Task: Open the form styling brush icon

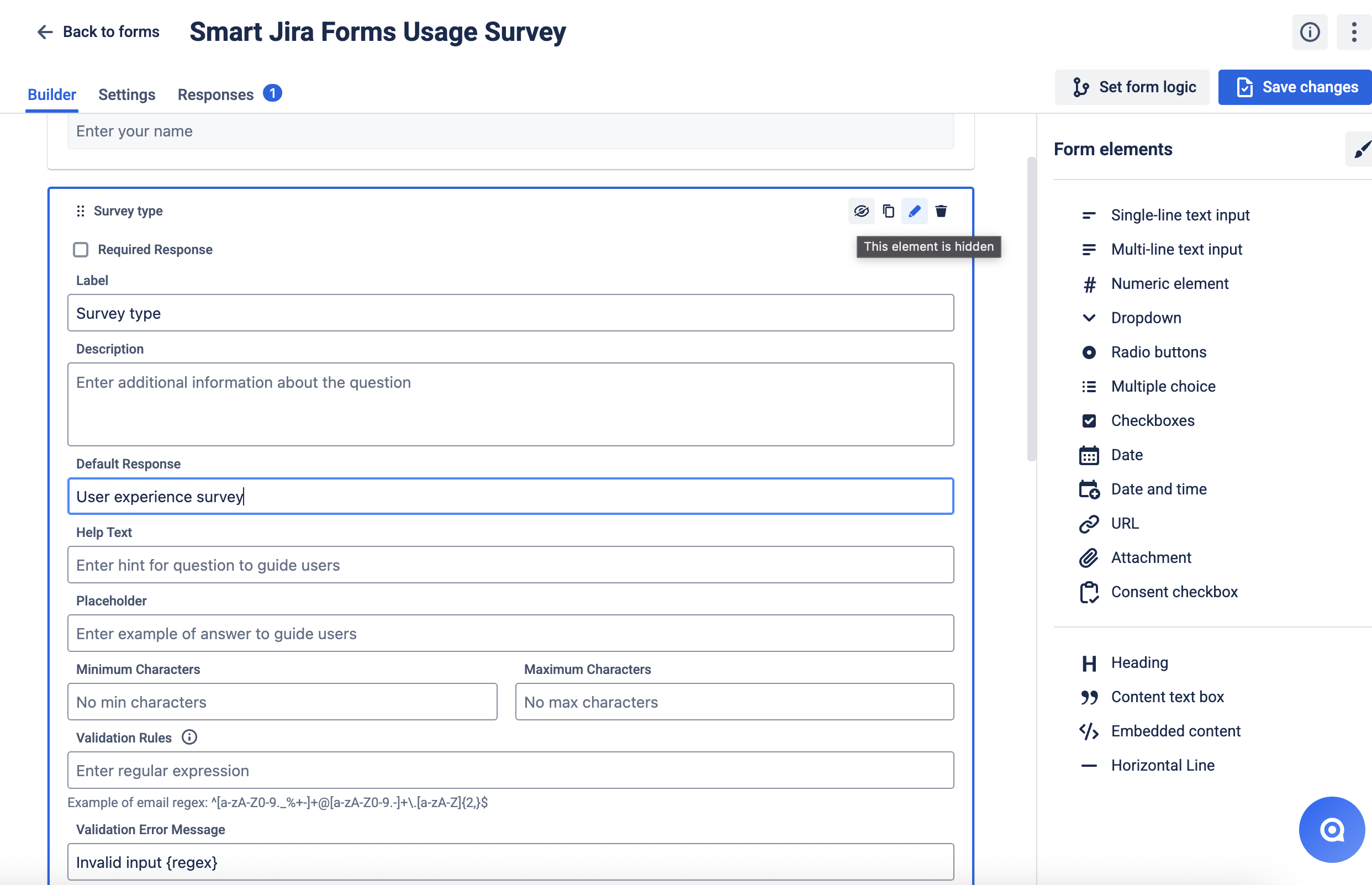Action: tap(1361, 149)
